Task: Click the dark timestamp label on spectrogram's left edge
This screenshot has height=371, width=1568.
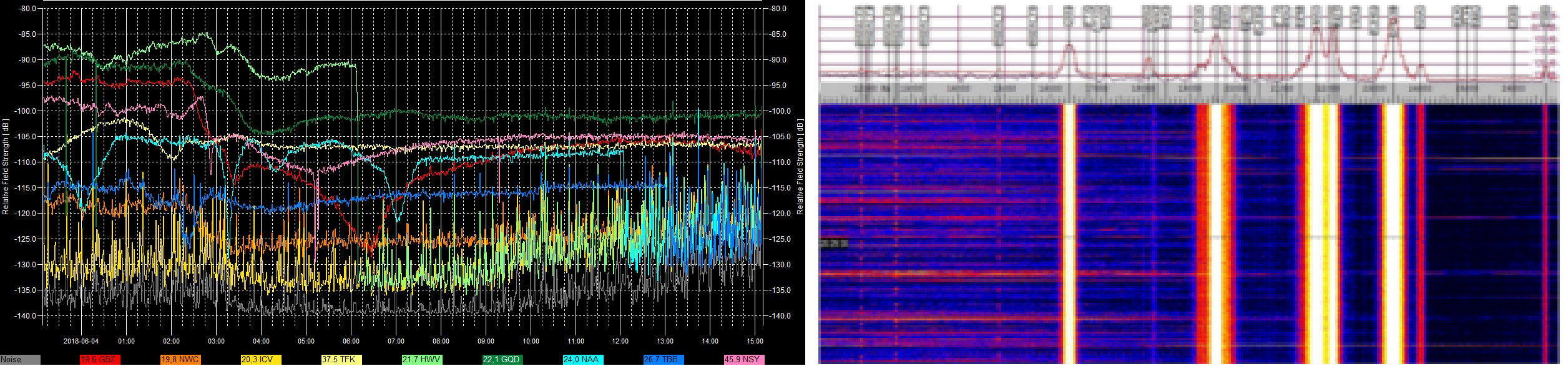Action: [x=833, y=243]
